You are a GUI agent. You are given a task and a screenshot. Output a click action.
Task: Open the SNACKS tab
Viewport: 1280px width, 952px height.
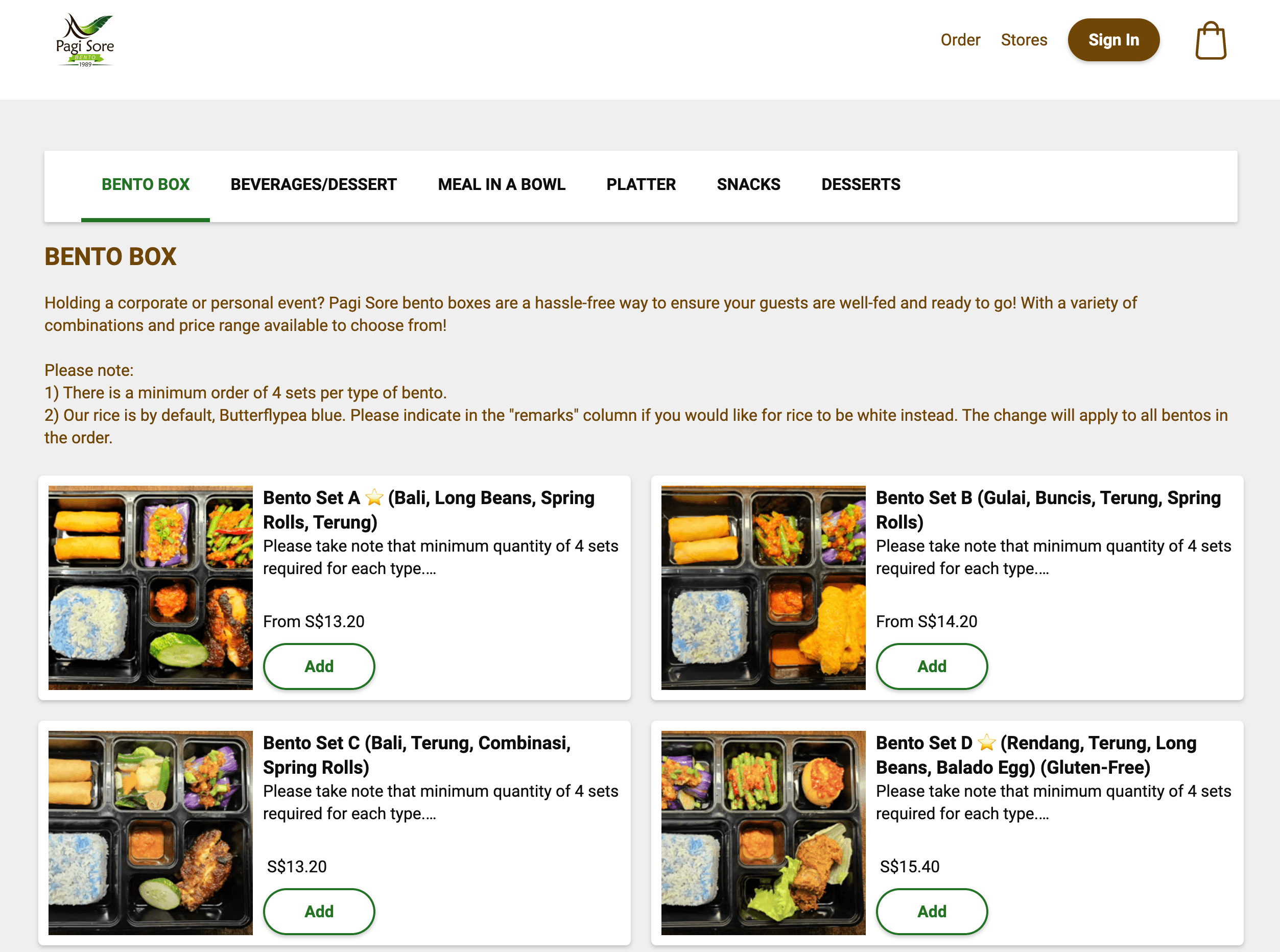click(x=748, y=184)
